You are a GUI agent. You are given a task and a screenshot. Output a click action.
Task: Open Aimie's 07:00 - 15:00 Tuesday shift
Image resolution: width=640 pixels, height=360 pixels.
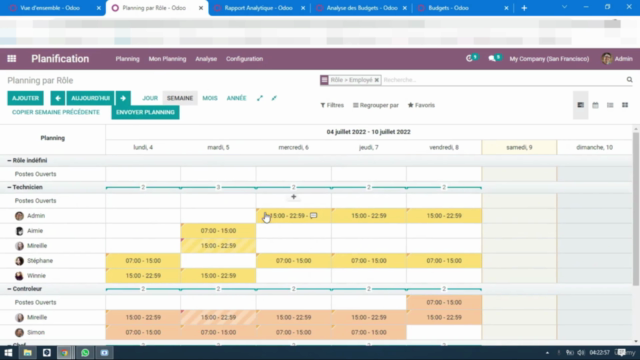pyautogui.click(x=218, y=231)
